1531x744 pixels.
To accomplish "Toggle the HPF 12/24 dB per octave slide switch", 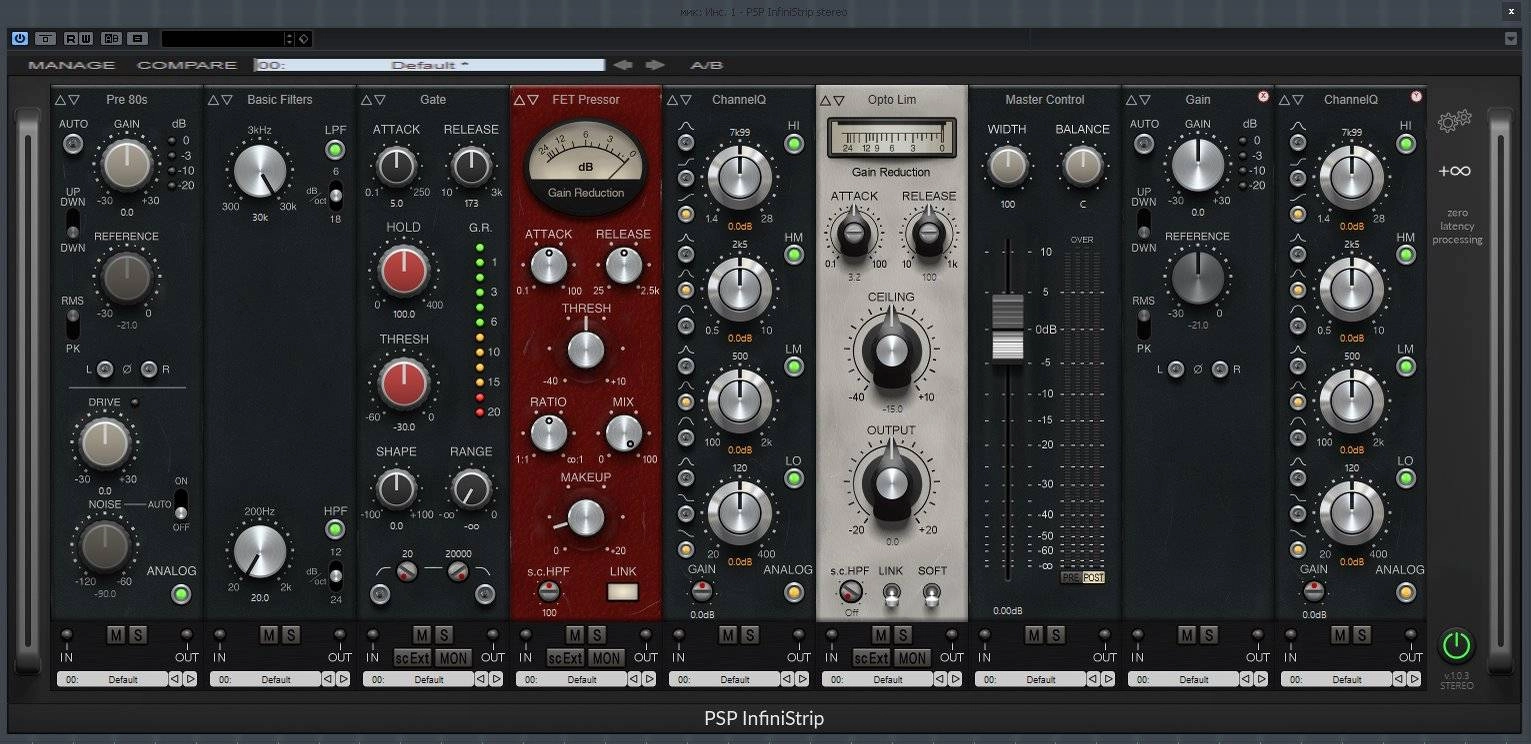I will point(335,575).
